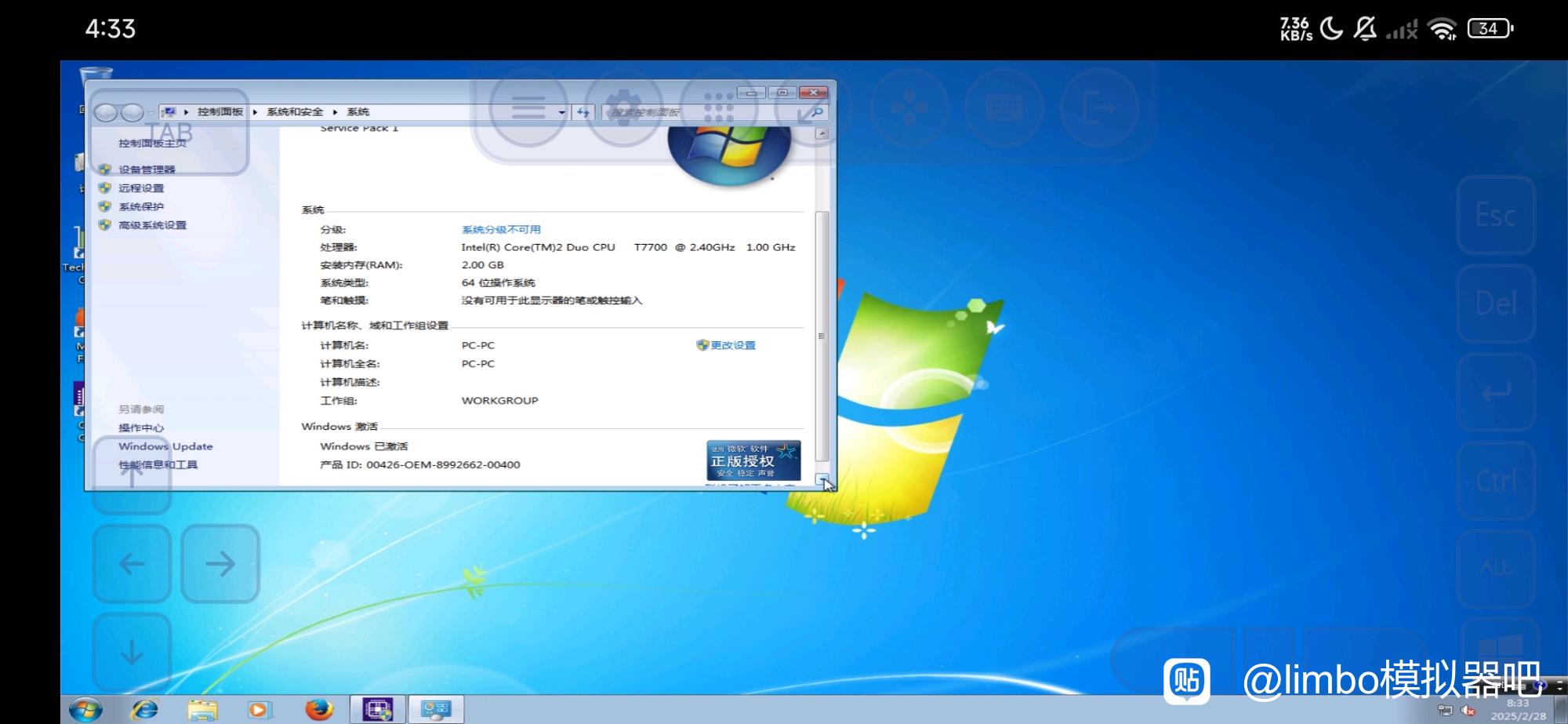Tap the virtual up arrow key

coord(132,475)
